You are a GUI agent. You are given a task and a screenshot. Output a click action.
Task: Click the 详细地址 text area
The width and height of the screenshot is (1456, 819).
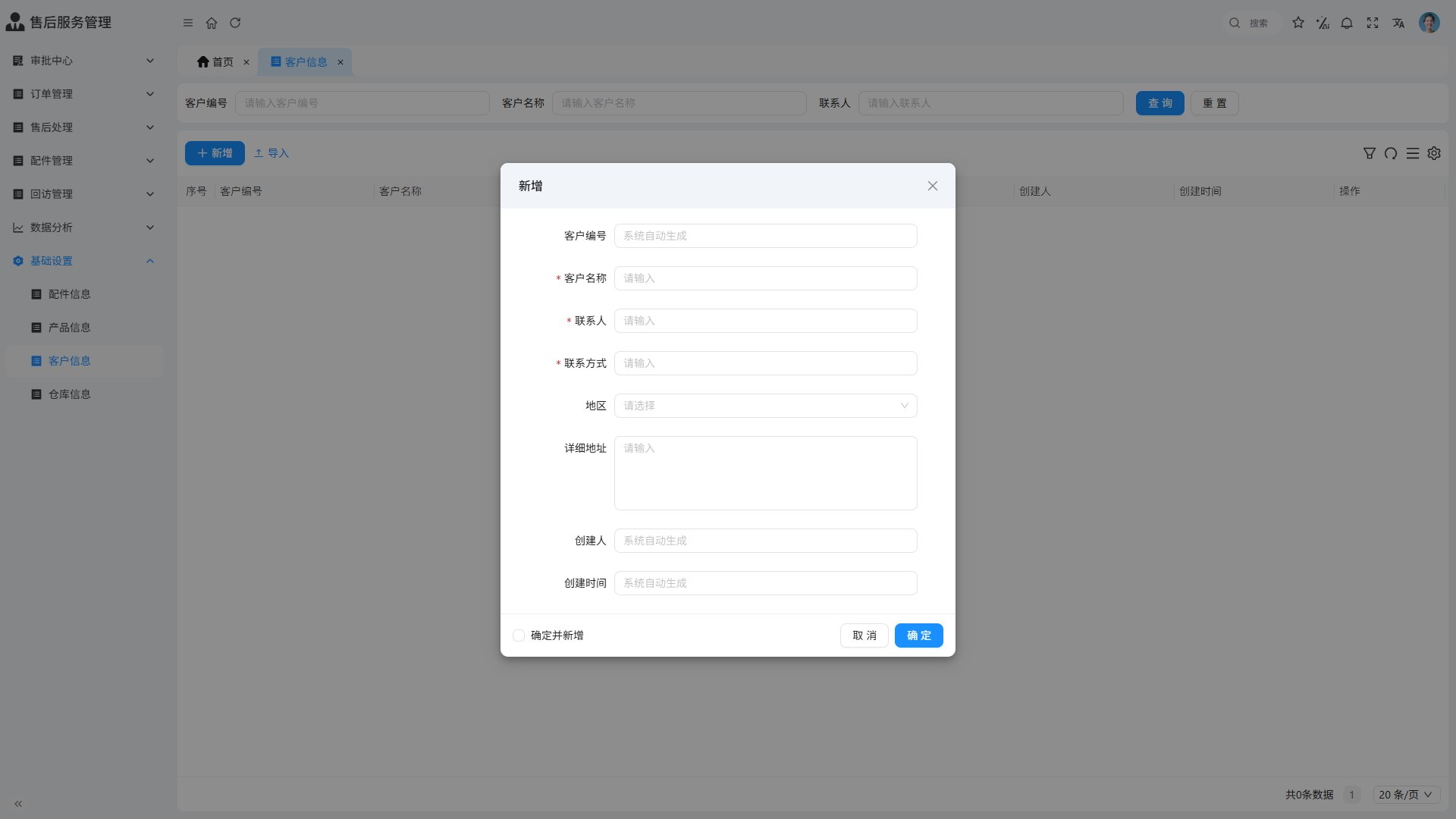coord(766,473)
